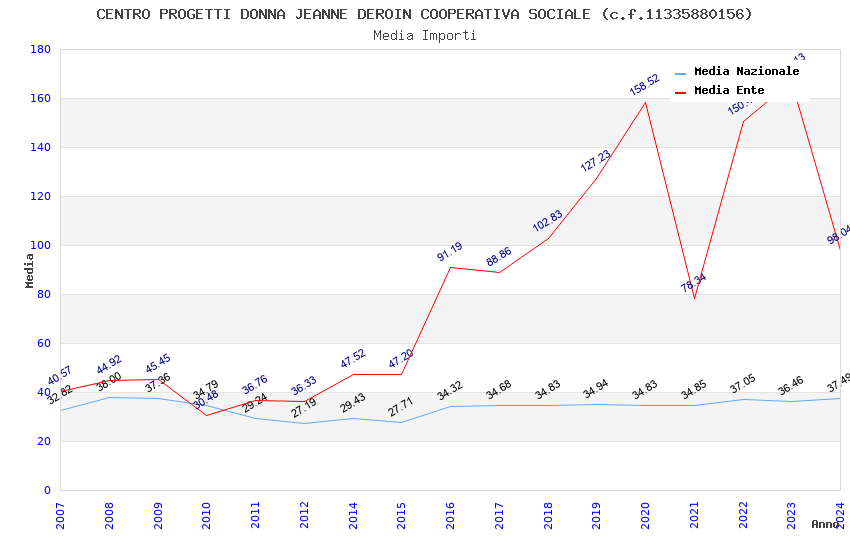Select year 2018 on the x-axis
Image resolution: width=850 pixels, height=550 pixels.
tap(548, 515)
